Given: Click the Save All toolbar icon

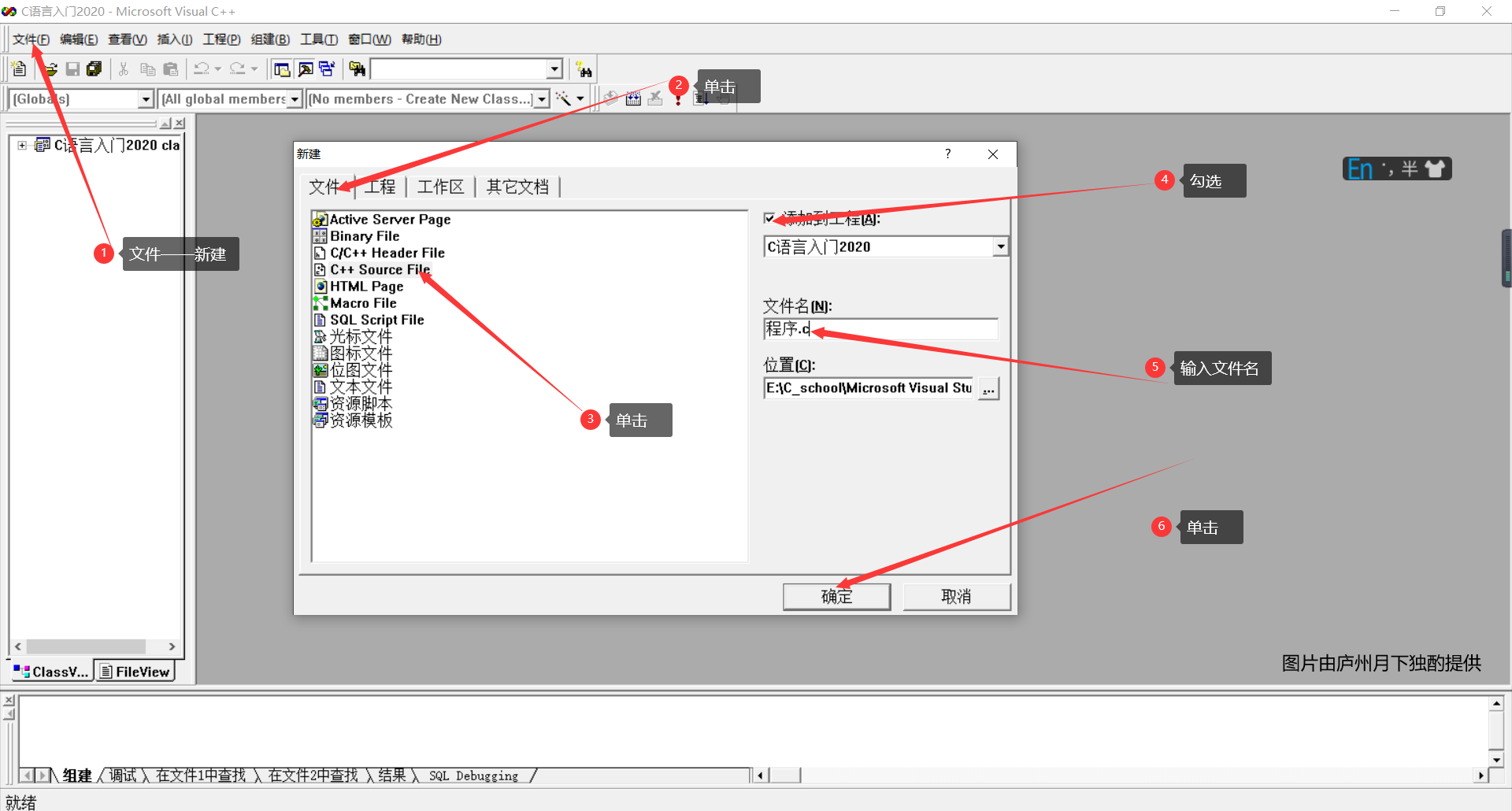Looking at the screenshot, I should [94, 69].
